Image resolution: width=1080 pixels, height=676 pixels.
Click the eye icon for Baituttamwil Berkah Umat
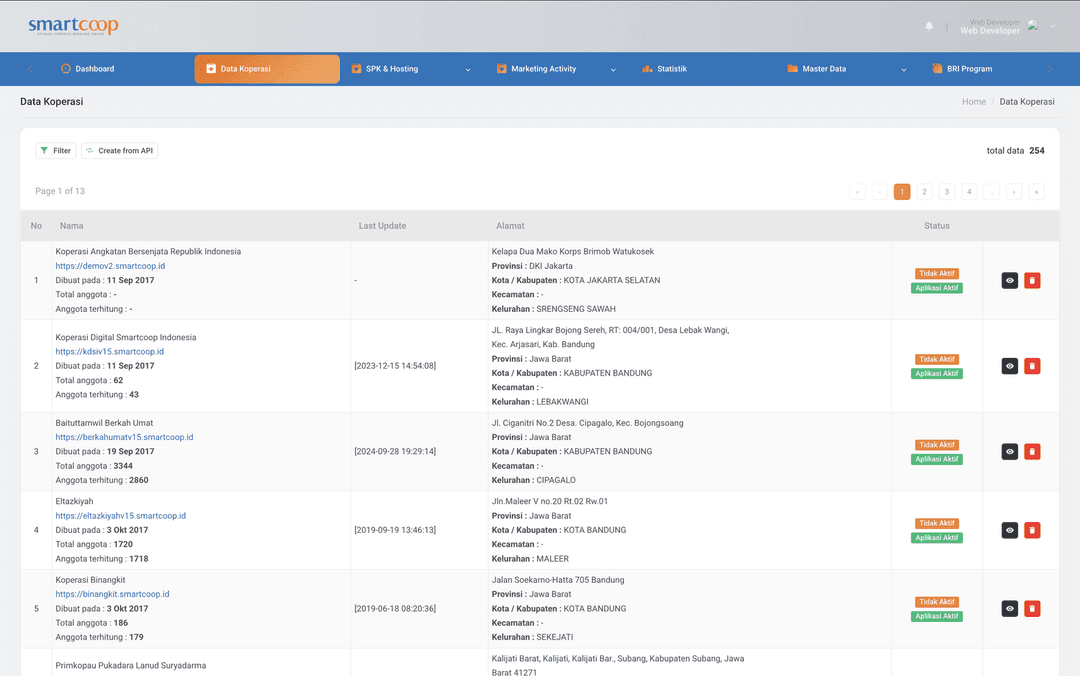[1009, 451]
